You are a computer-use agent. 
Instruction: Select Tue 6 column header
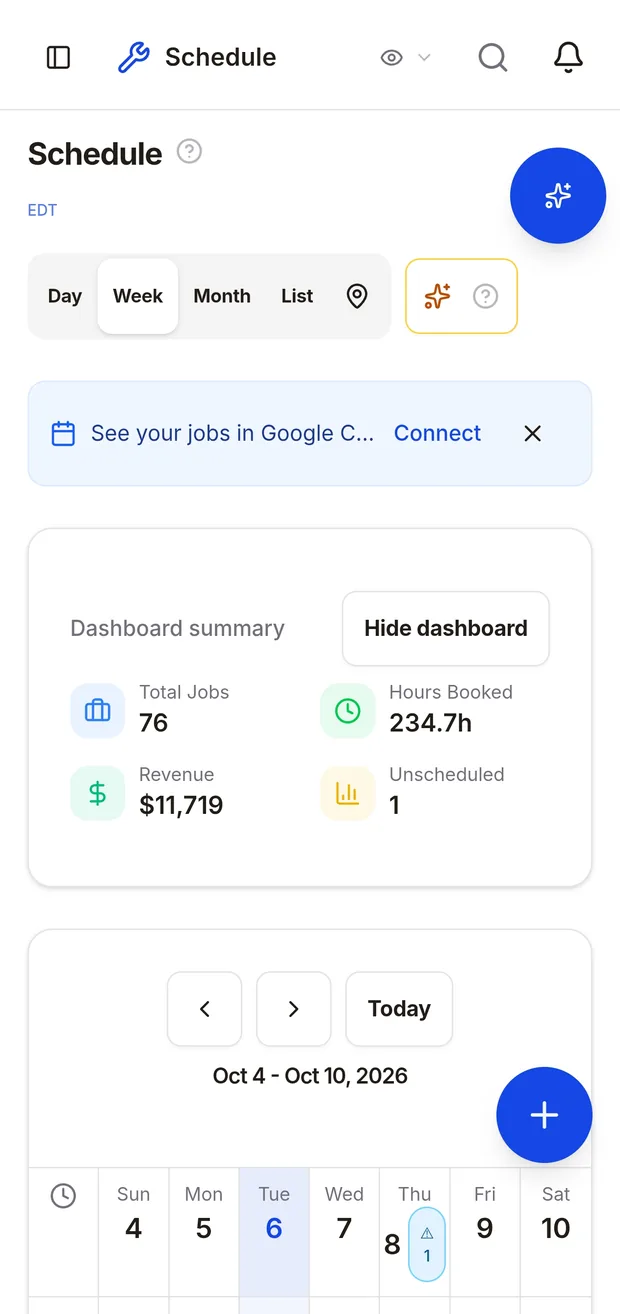pyautogui.click(x=274, y=1232)
